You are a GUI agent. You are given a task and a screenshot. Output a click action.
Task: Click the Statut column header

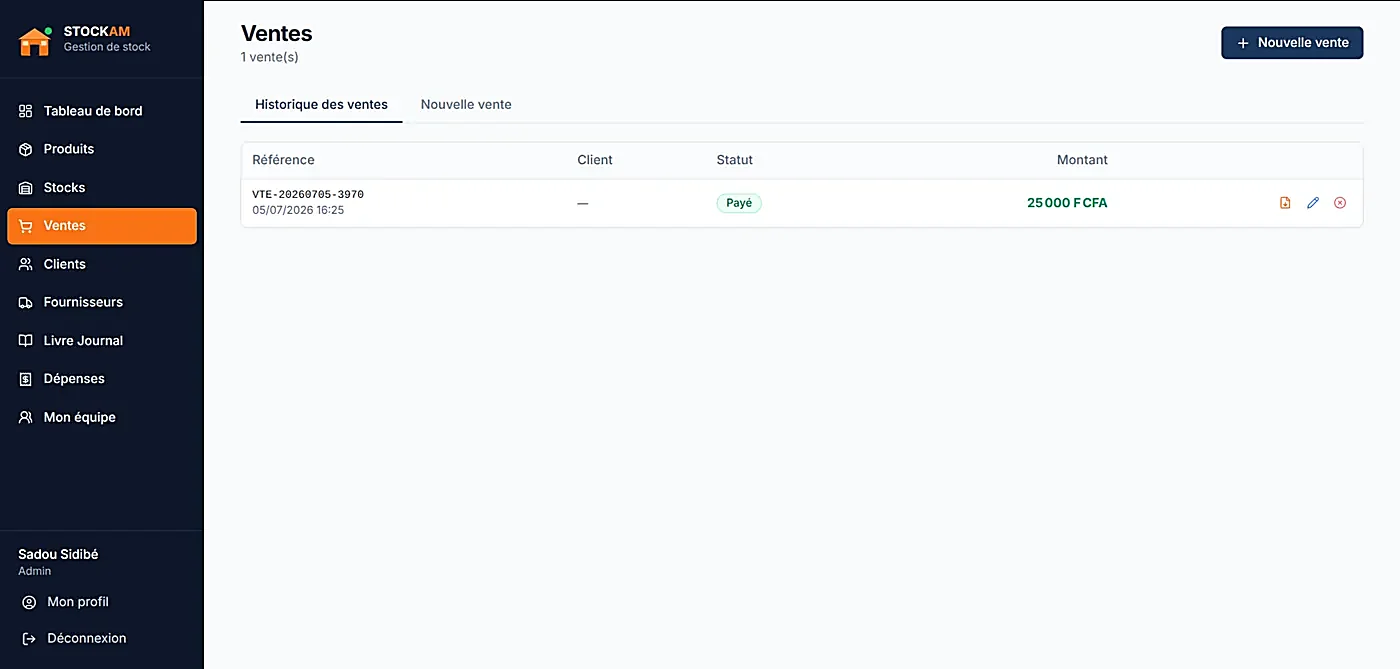(x=735, y=160)
